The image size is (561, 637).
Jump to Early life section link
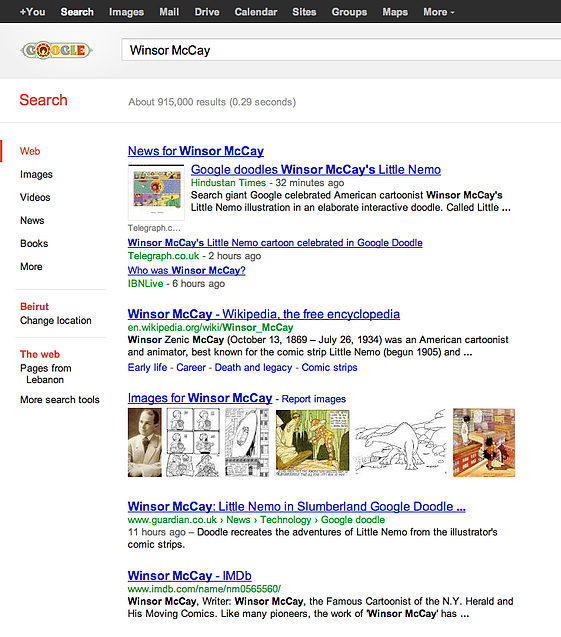[147, 368]
